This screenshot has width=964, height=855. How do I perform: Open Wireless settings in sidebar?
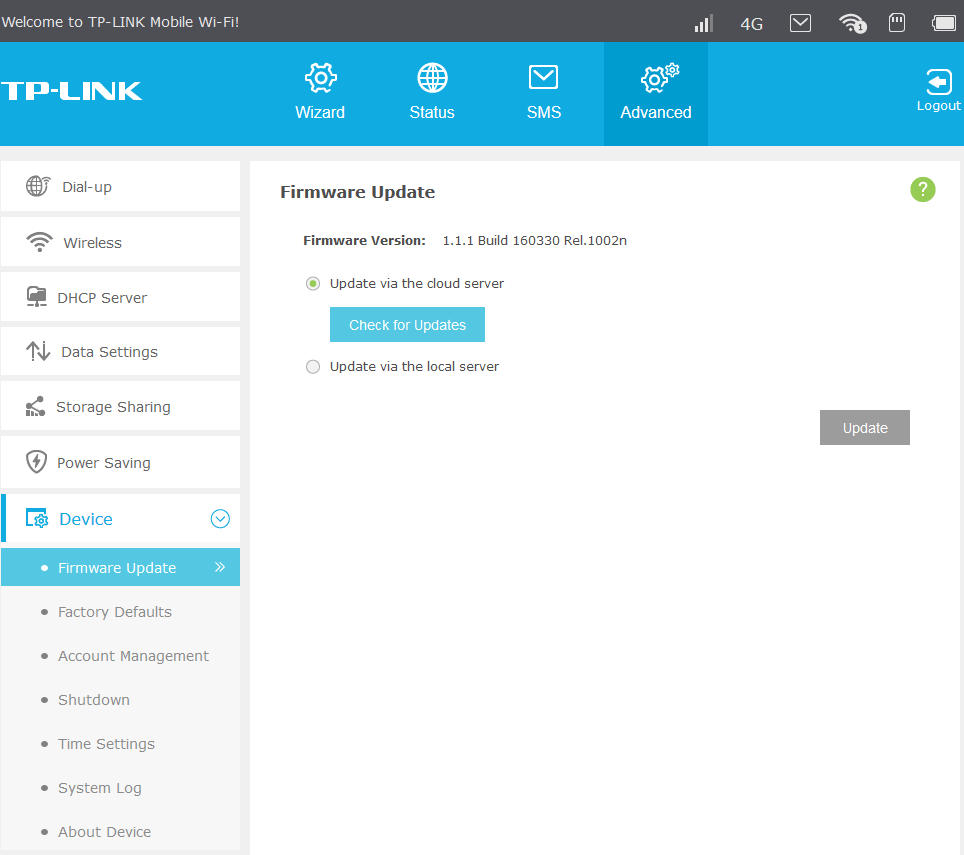120,242
